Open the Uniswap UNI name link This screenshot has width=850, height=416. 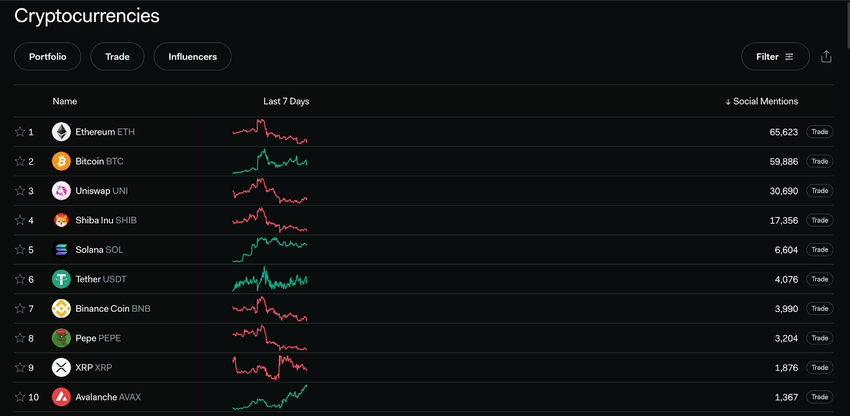(x=102, y=190)
